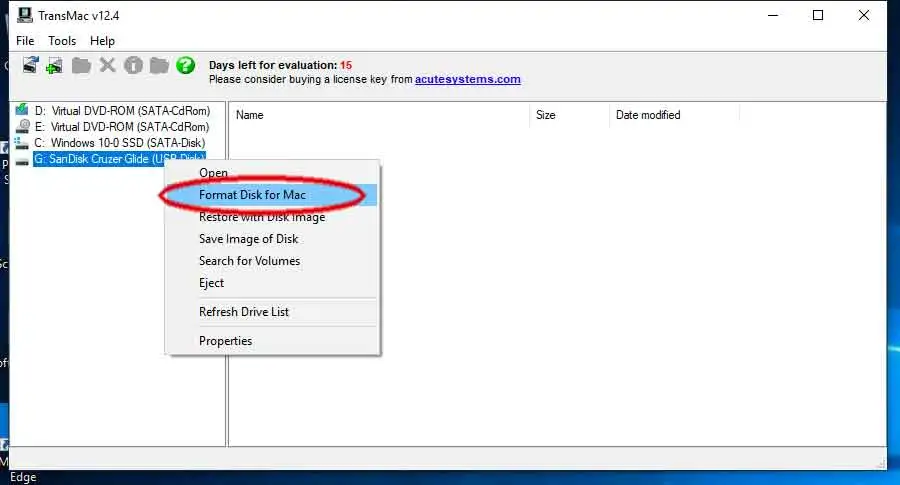Viewport: 900px width, 485px height.
Task: Click the TransMac title bar app icon
Action: tap(25, 15)
